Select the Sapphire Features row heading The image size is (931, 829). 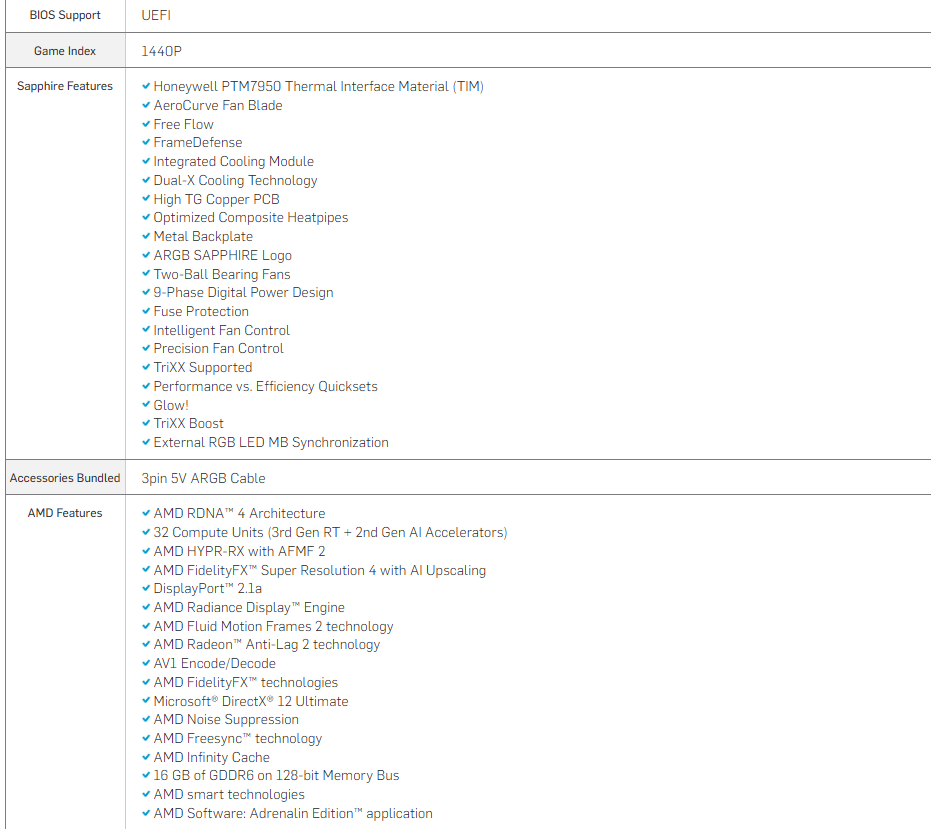point(65,86)
